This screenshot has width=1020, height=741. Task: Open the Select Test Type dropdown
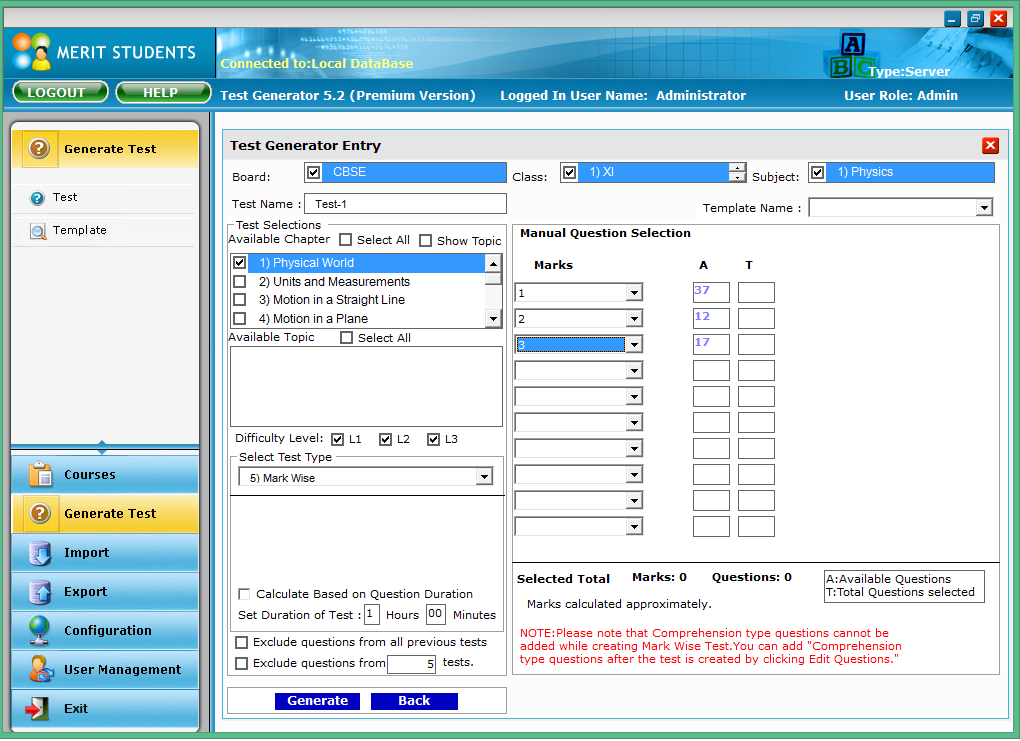(483, 478)
